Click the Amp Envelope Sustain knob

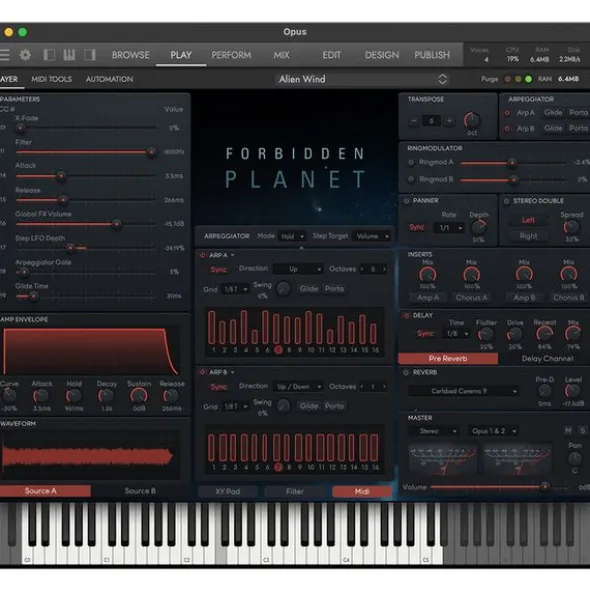(139, 396)
